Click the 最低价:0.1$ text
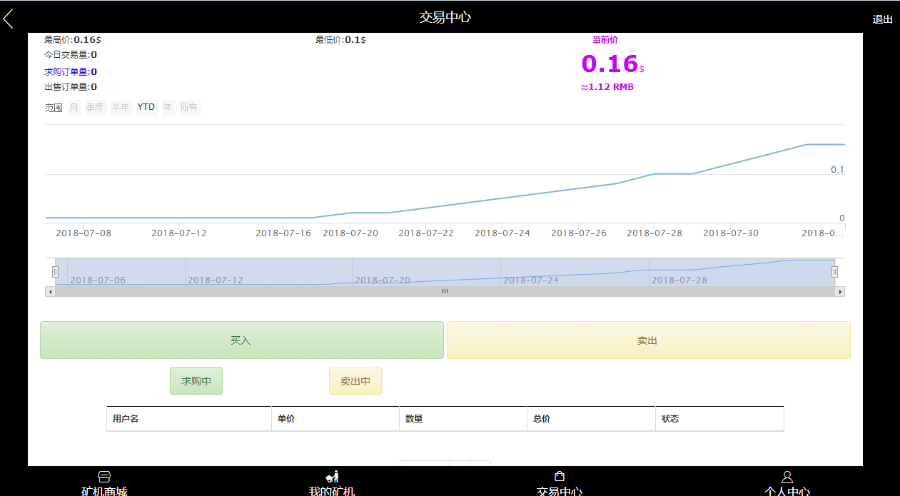 [340, 40]
